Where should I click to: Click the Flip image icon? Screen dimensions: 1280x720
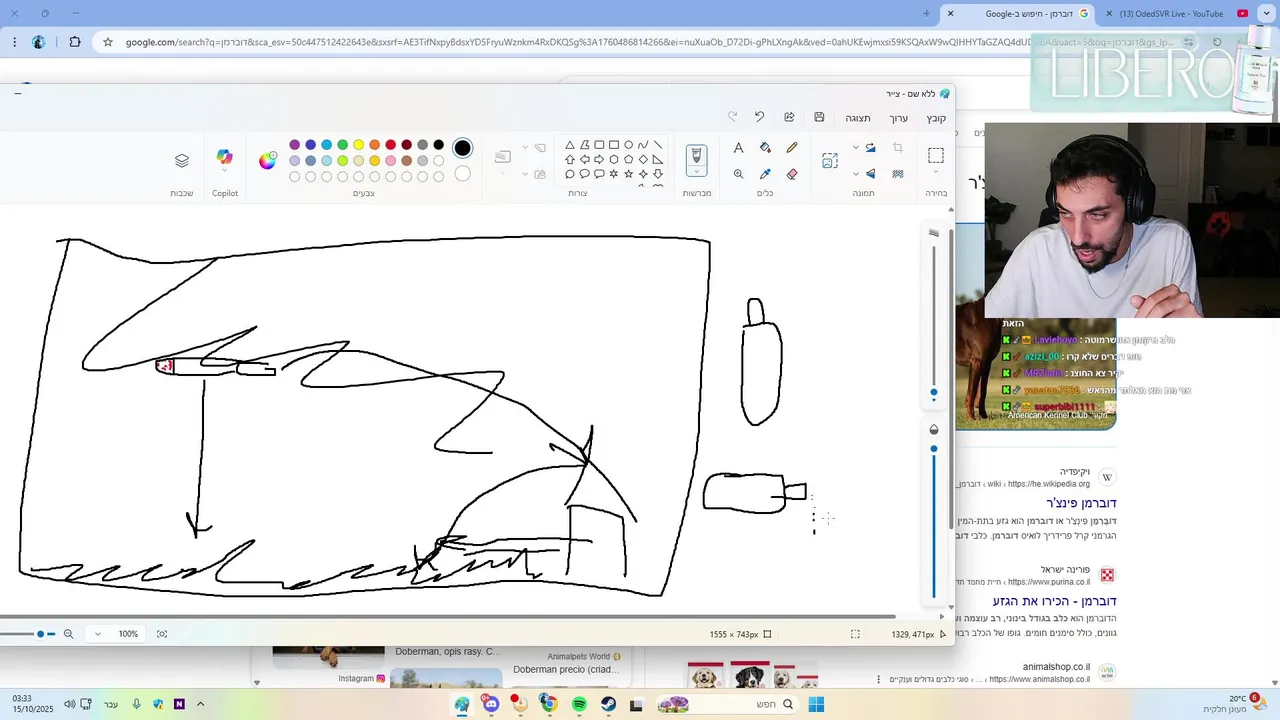[870, 174]
